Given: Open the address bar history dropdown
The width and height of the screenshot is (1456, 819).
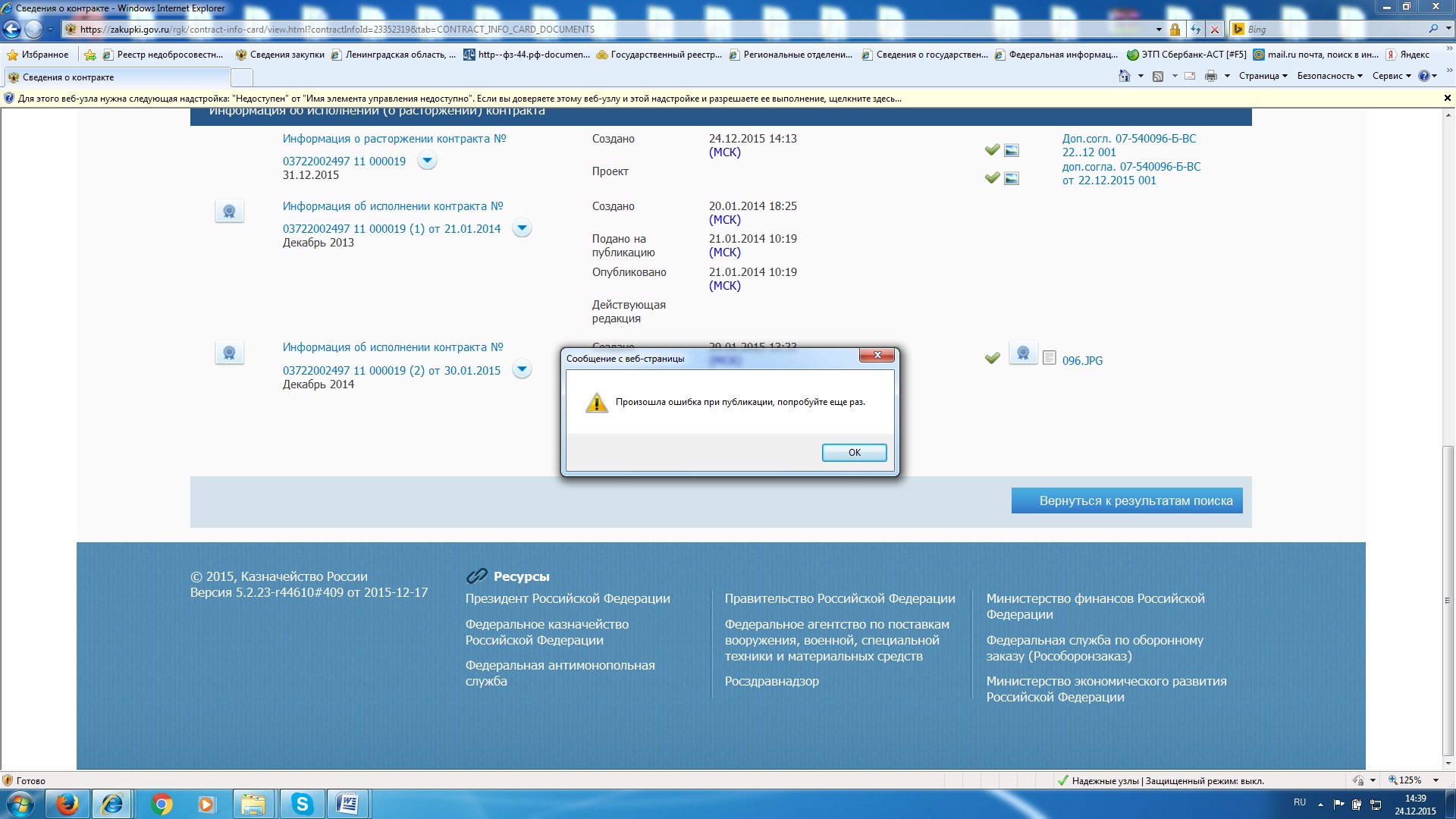Looking at the screenshot, I should tap(1159, 30).
